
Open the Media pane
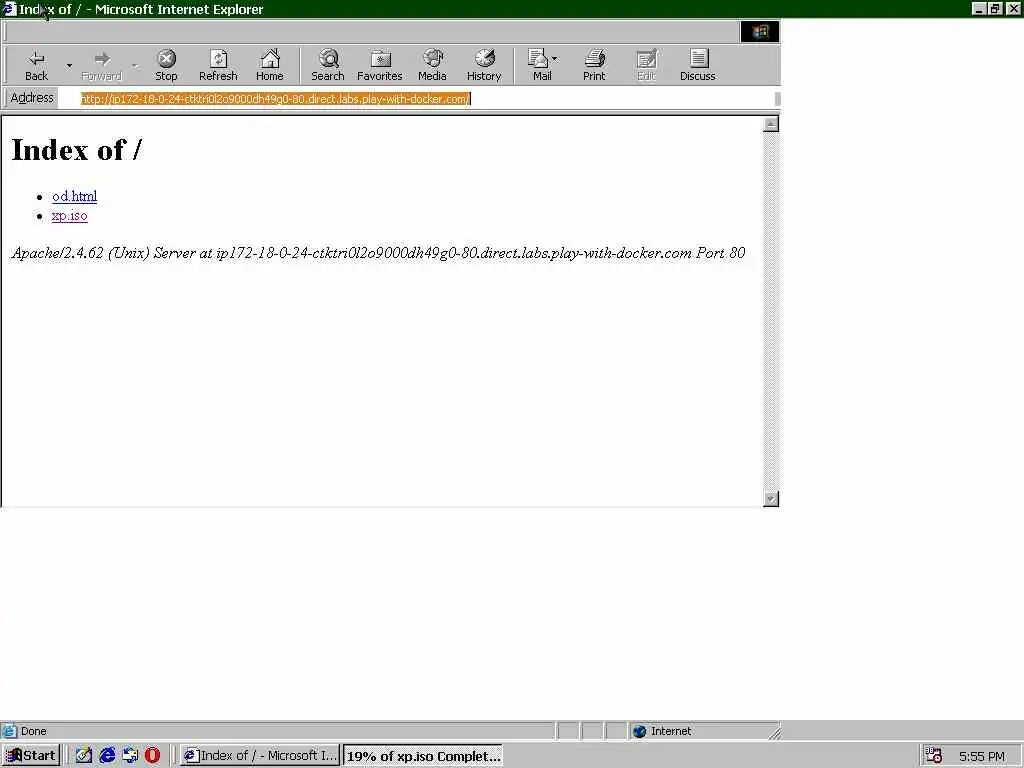pos(432,65)
